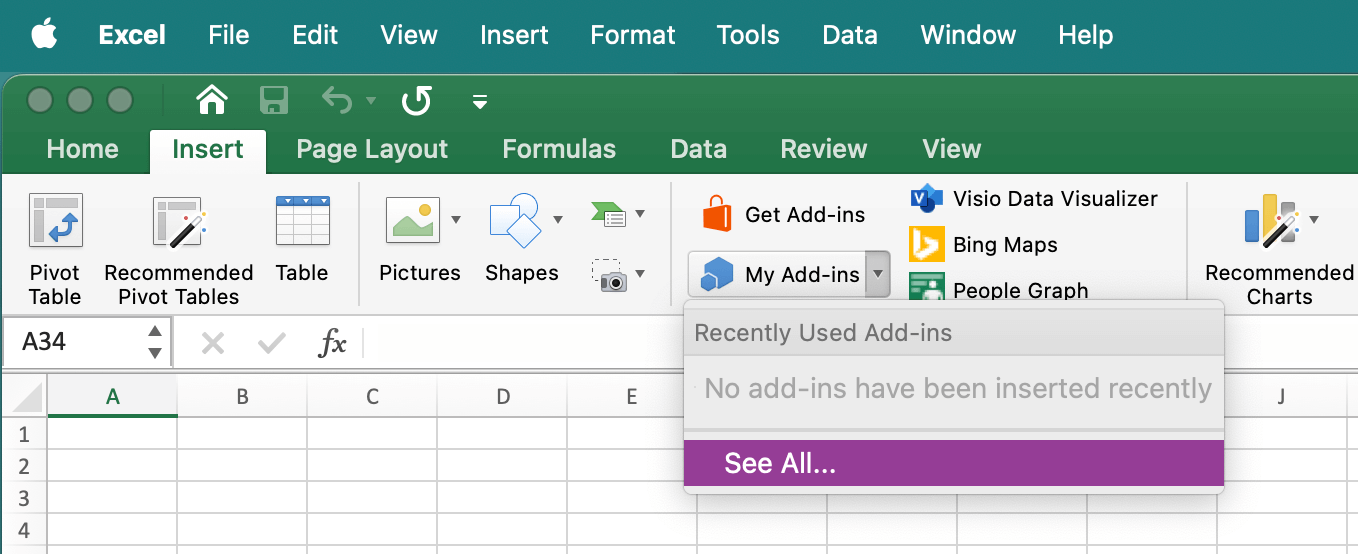Go to the Formulas ribbon tab

[x=559, y=149]
